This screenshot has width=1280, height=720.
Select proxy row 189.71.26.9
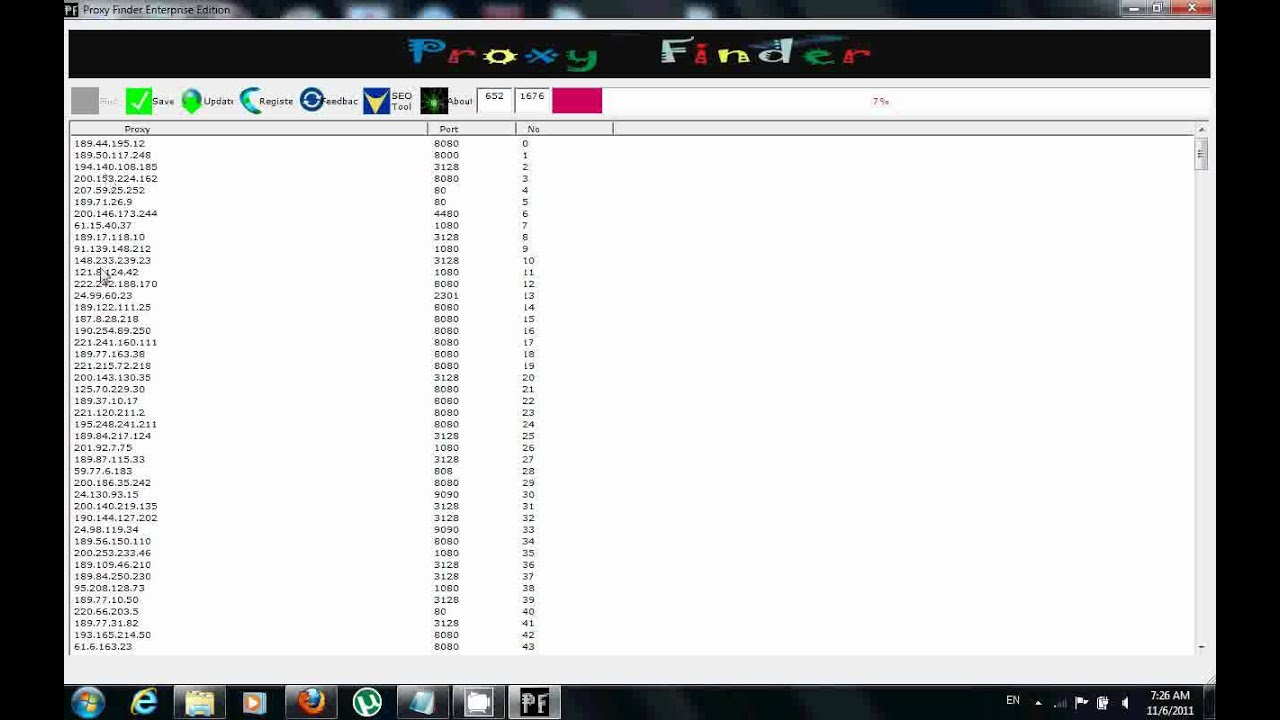[103, 202]
